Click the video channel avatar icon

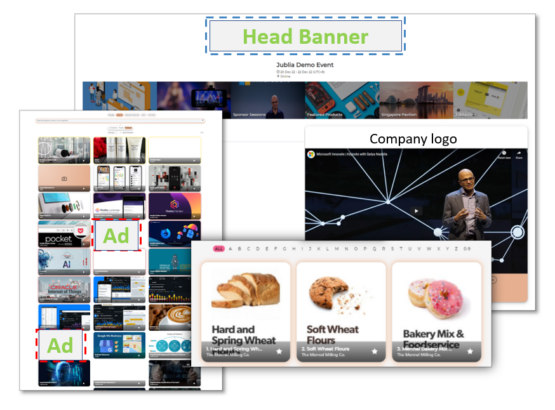311,154
